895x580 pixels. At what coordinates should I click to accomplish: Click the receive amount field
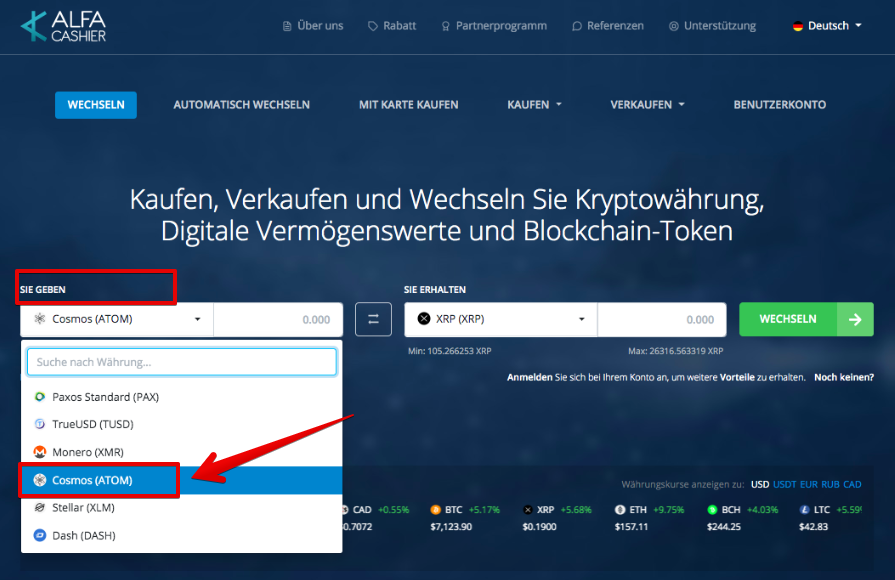662,319
